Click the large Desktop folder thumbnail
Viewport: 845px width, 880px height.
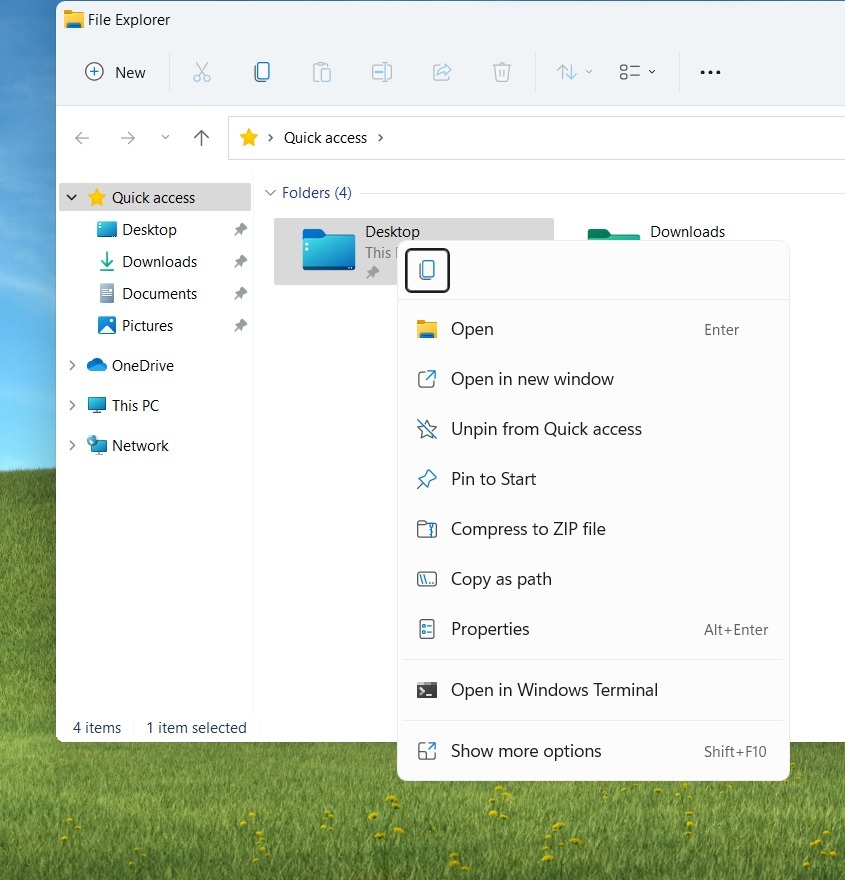pyautogui.click(x=329, y=250)
